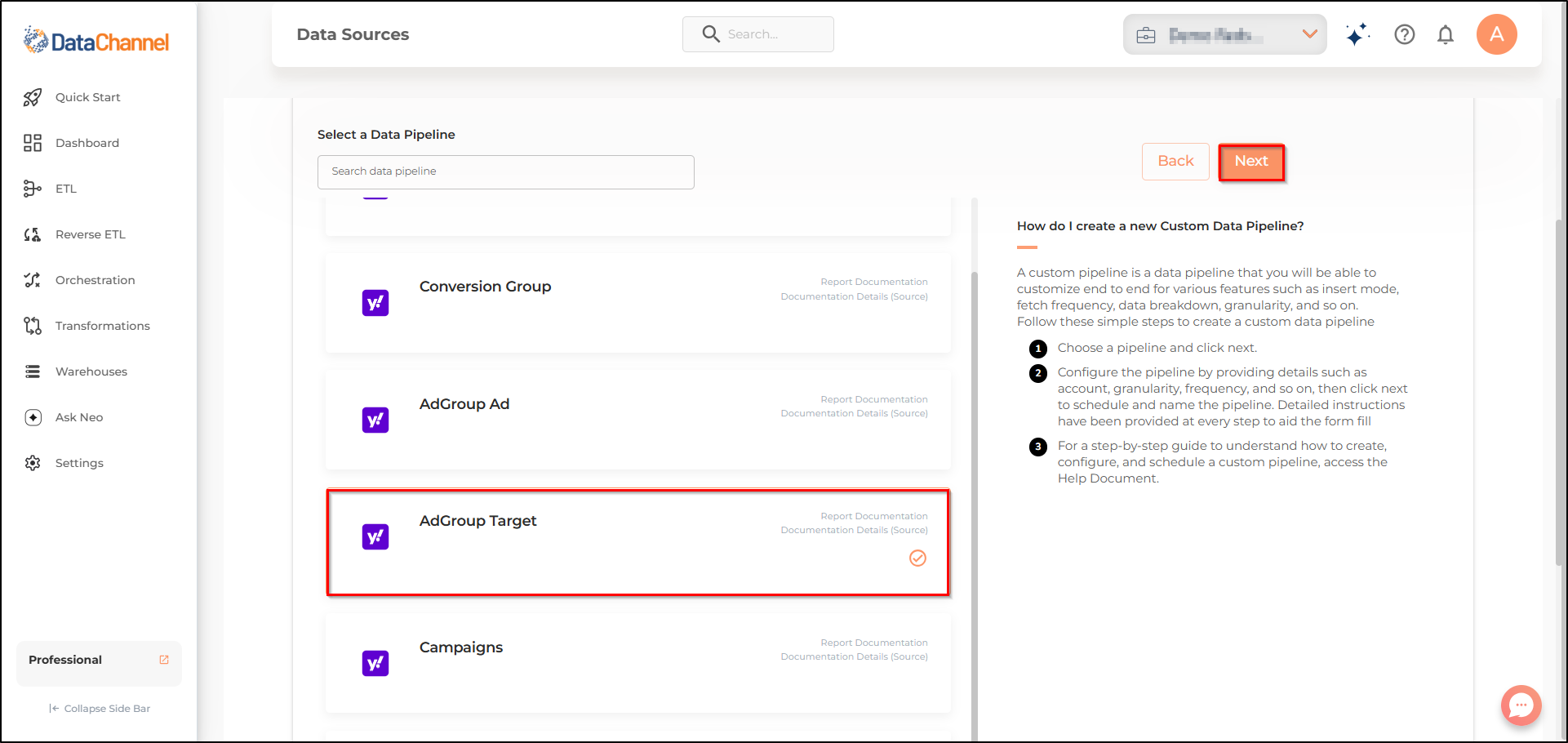Open AdGroup Ad Report Documentation link
Image resolution: width=1568 pixels, height=743 pixels.
coord(874,400)
